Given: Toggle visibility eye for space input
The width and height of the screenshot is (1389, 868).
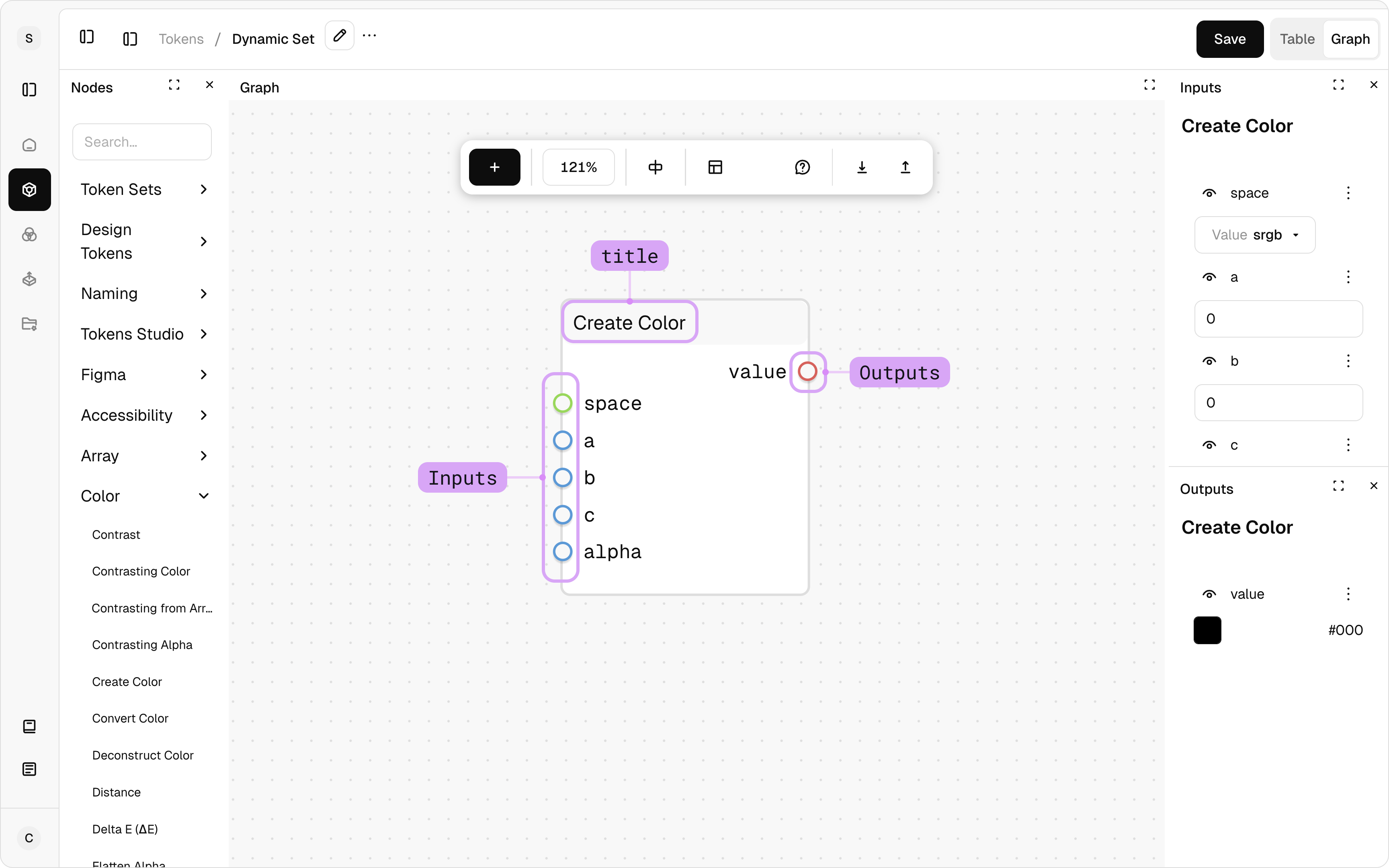Looking at the screenshot, I should click(x=1209, y=193).
